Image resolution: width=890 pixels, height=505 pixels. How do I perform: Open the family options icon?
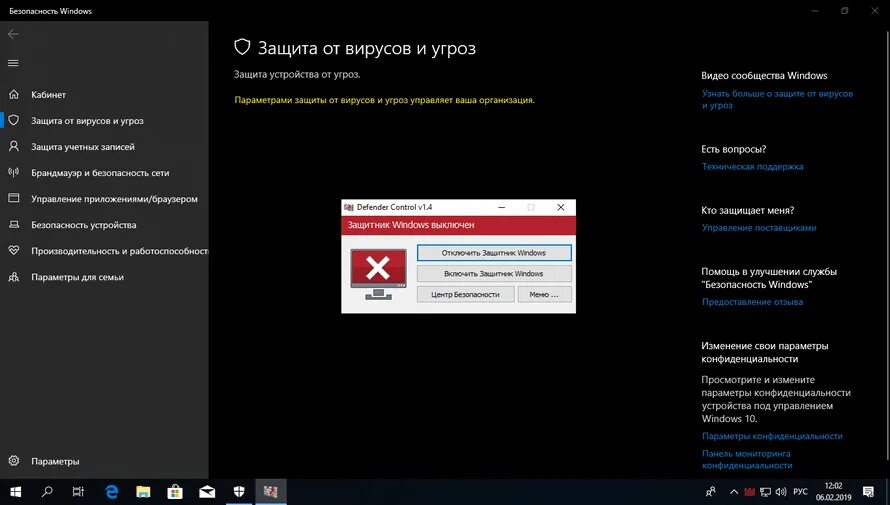(x=14, y=277)
